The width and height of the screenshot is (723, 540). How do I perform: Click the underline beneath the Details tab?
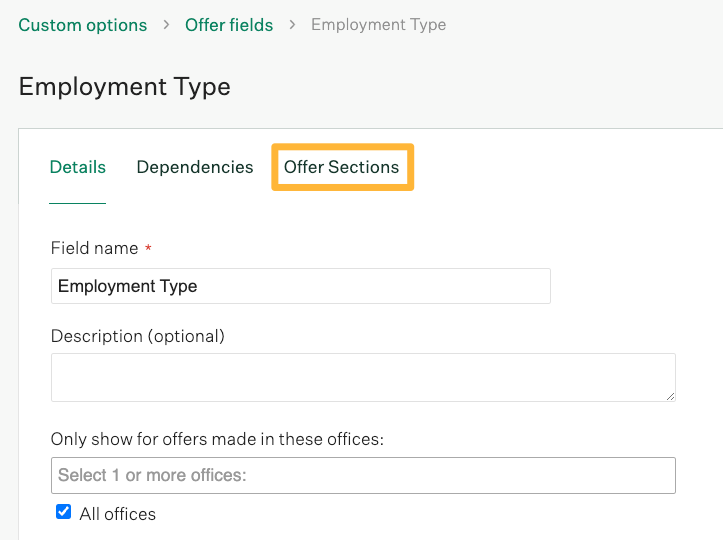(78, 202)
